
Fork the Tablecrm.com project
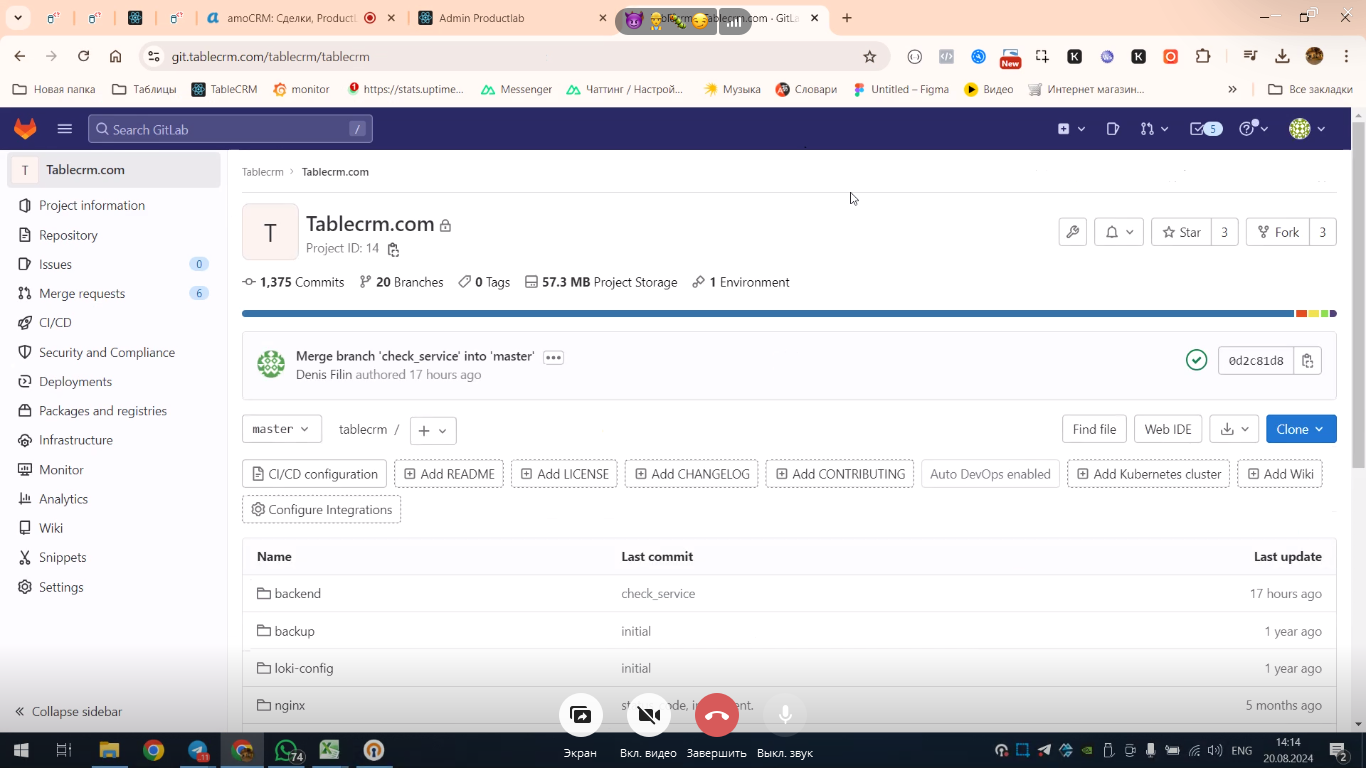[1277, 232]
